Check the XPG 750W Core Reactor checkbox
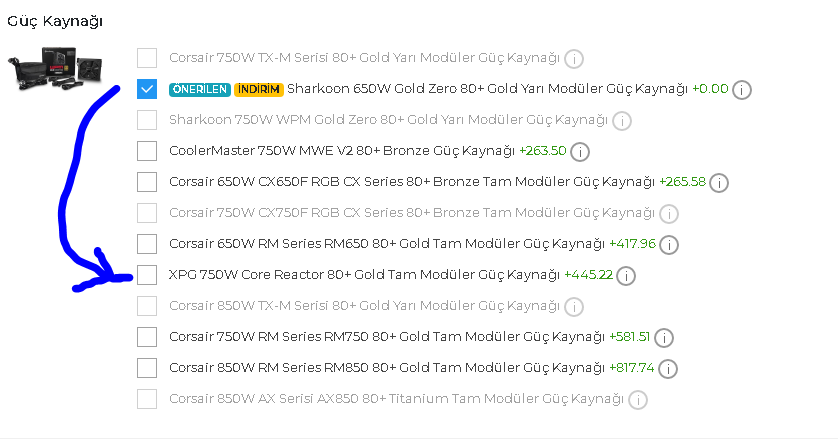Screen dimensions: 838x445 (147, 275)
